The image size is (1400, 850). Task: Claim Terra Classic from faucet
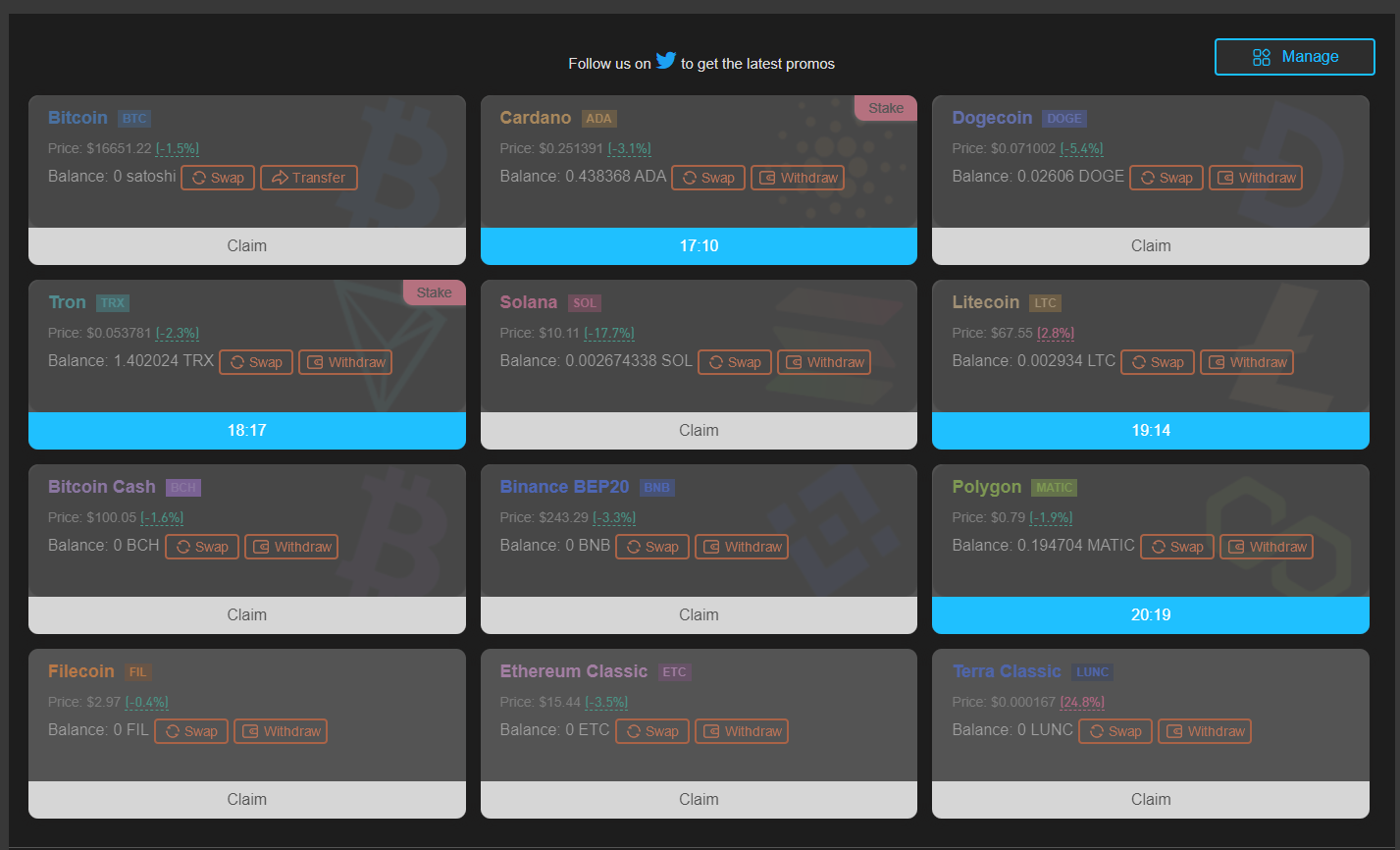click(1151, 800)
